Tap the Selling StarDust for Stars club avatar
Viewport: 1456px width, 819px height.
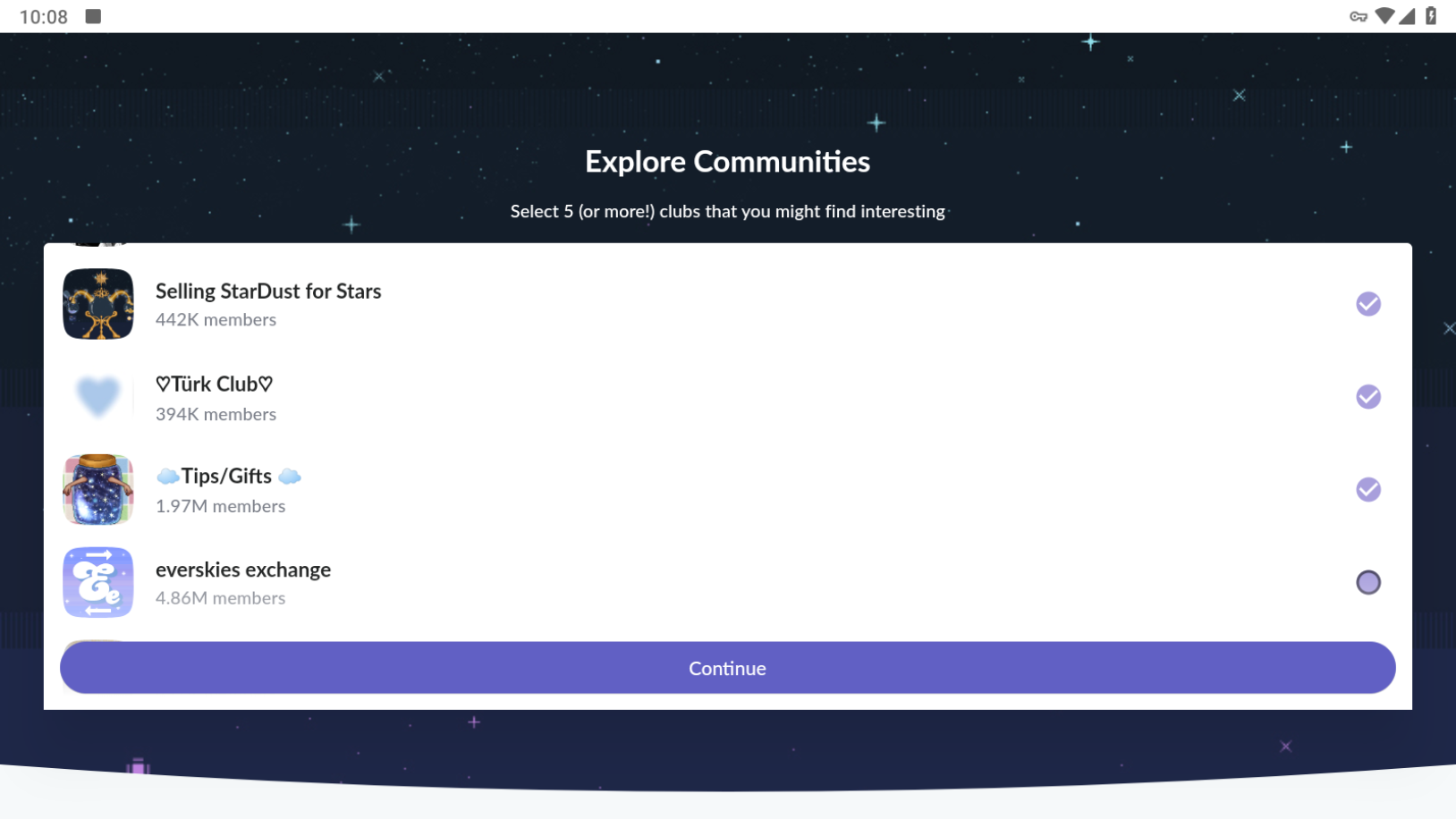pyautogui.click(x=98, y=304)
